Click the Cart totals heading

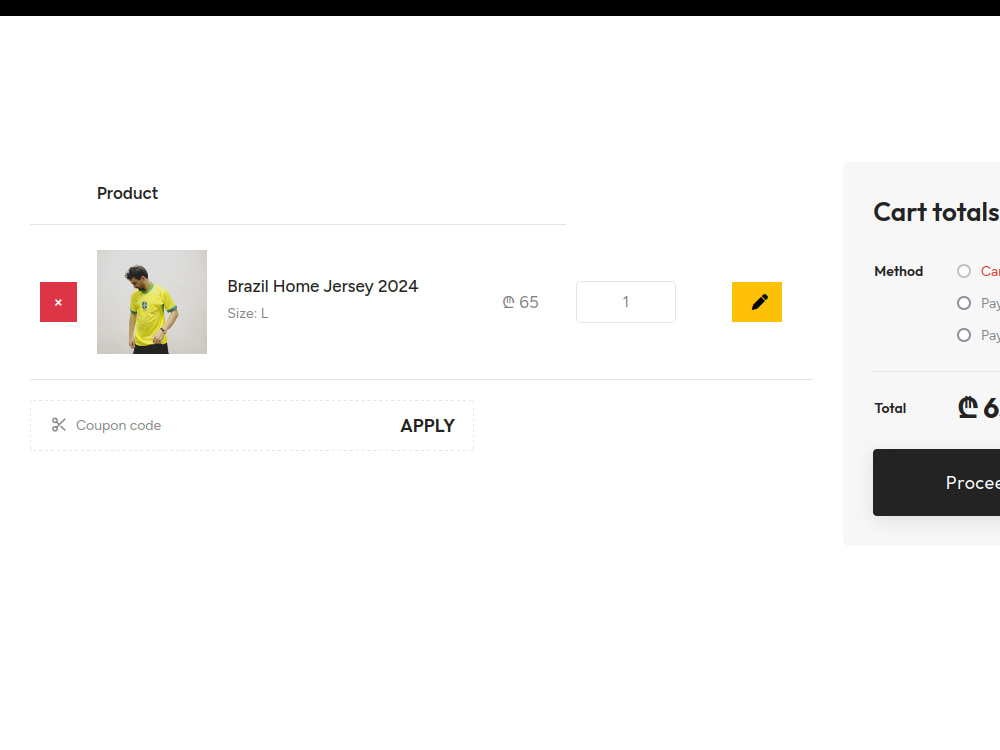[936, 212]
